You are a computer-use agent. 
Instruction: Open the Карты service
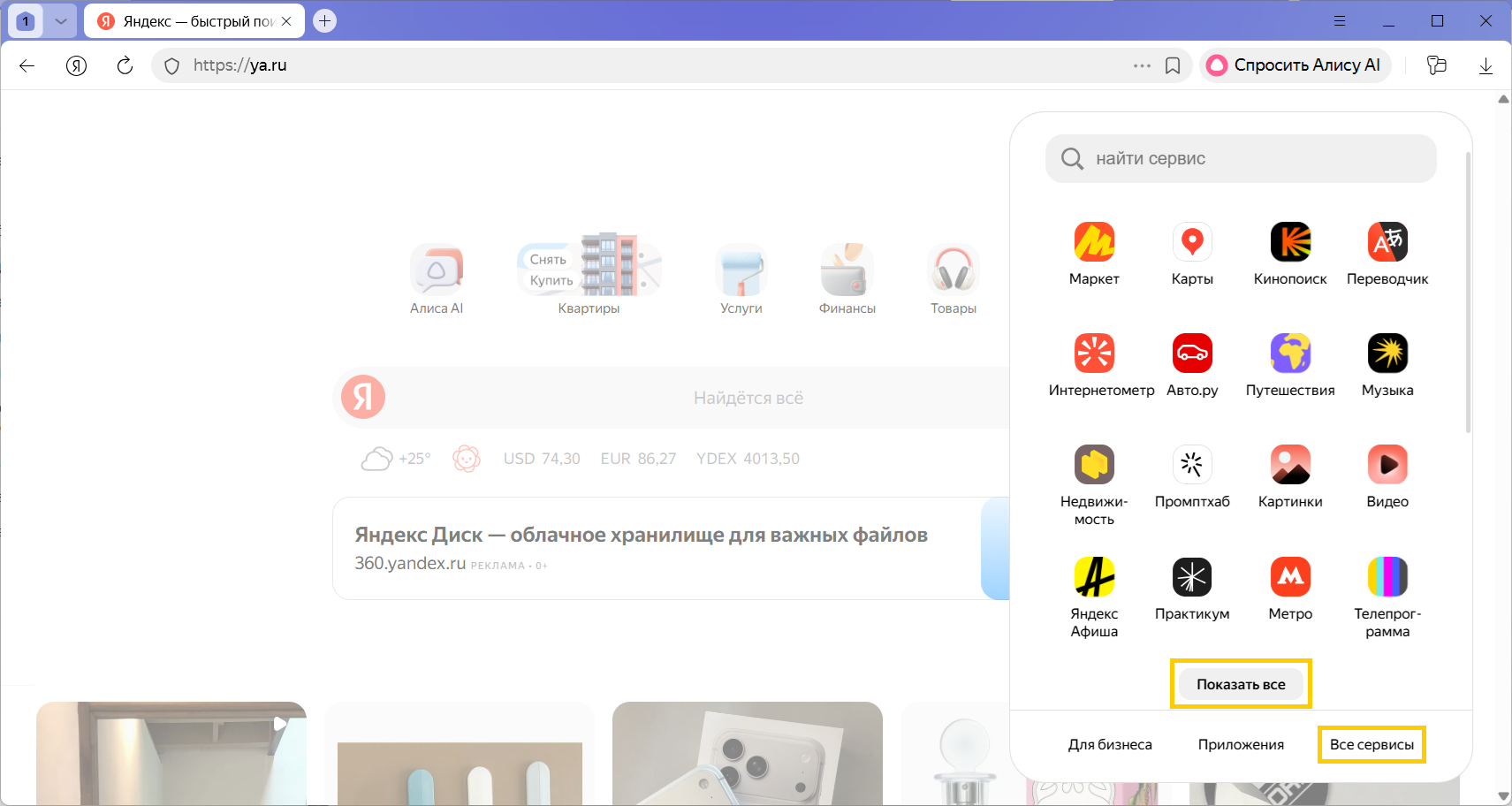1192,254
